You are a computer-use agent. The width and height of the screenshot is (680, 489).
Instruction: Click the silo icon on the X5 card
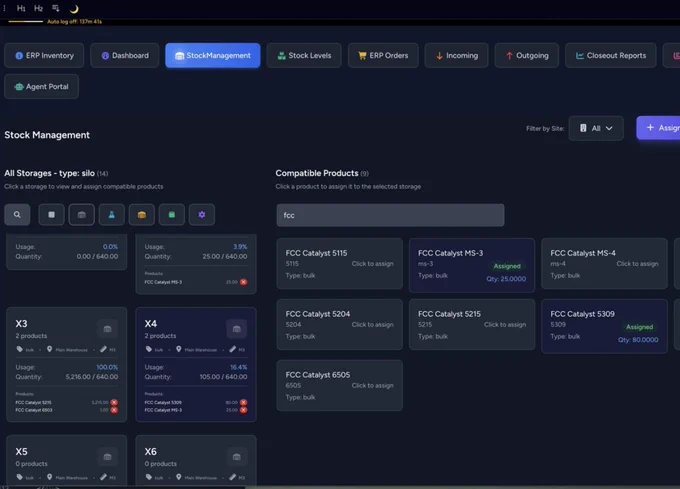pos(108,457)
